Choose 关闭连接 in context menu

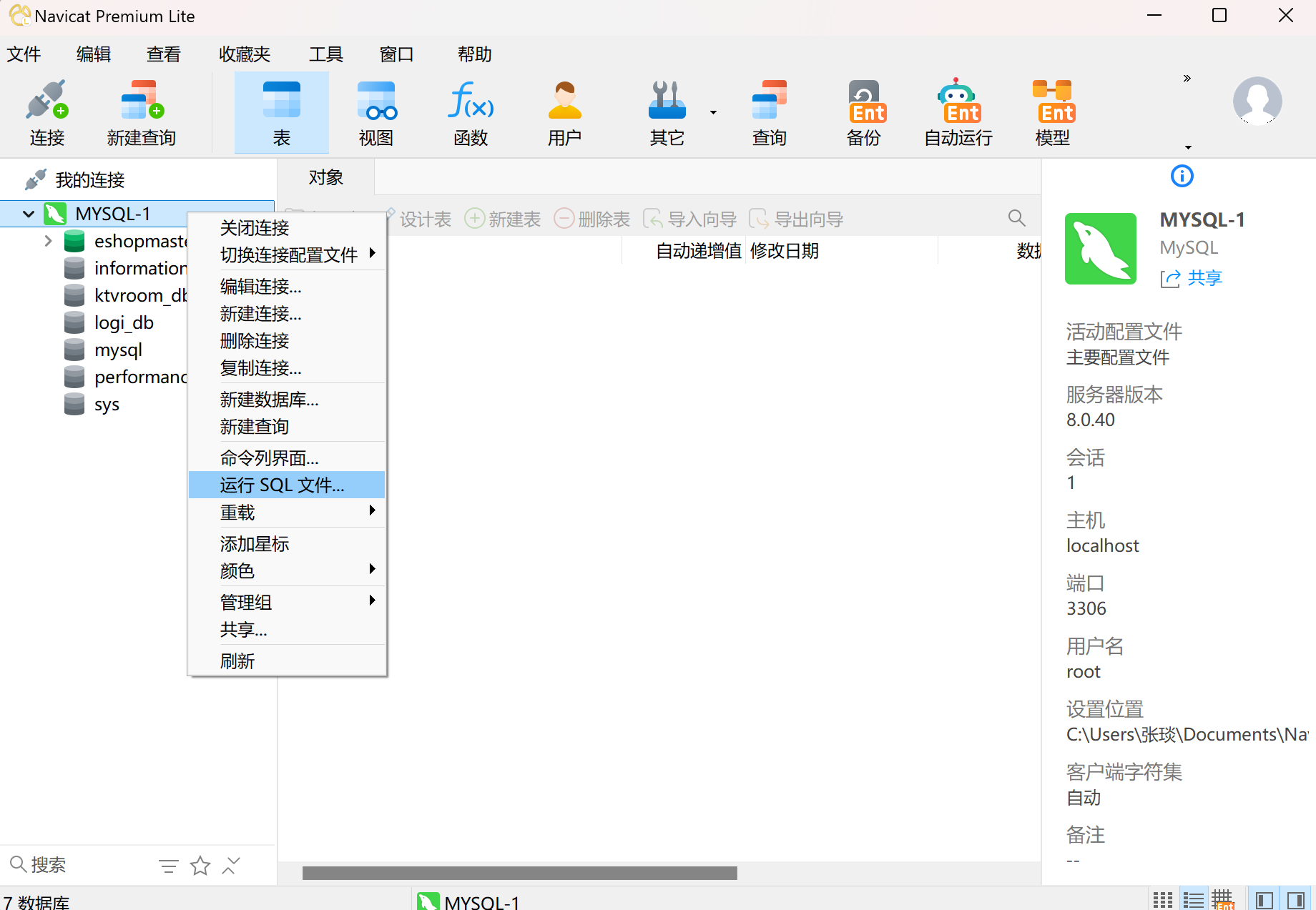pyautogui.click(x=287, y=227)
